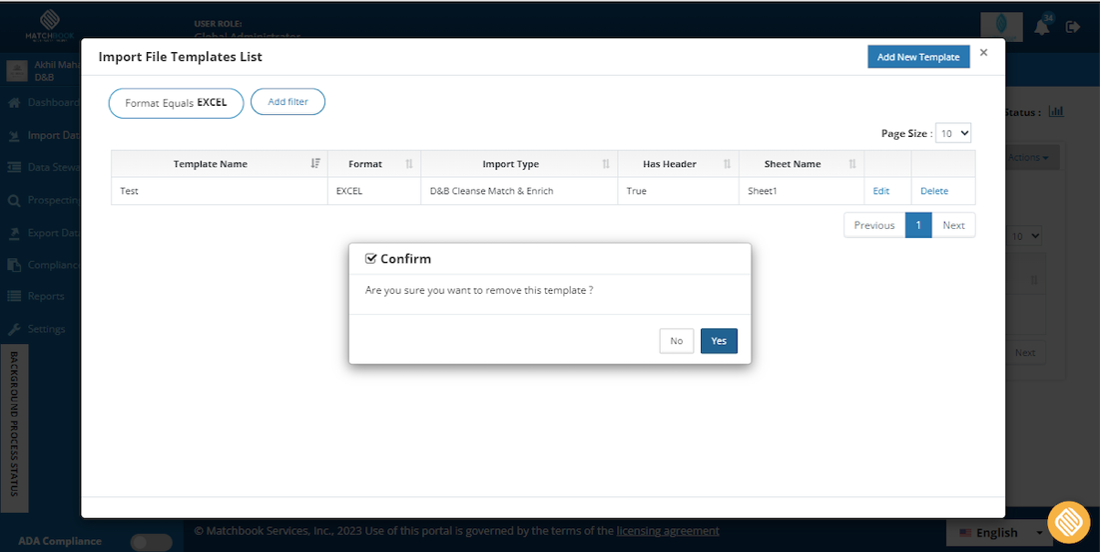Click the Test template name cell
Image resolution: width=1100 pixels, height=556 pixels.
219,191
